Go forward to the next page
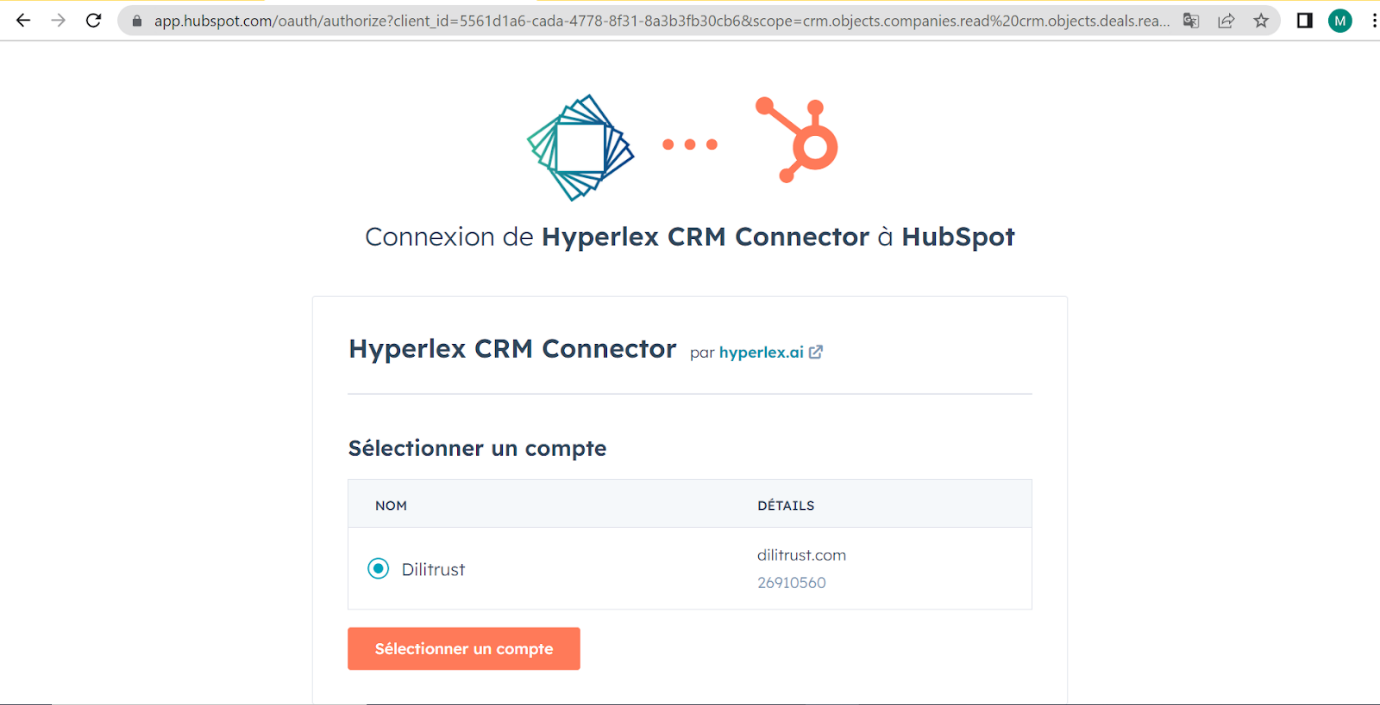 (x=58, y=20)
